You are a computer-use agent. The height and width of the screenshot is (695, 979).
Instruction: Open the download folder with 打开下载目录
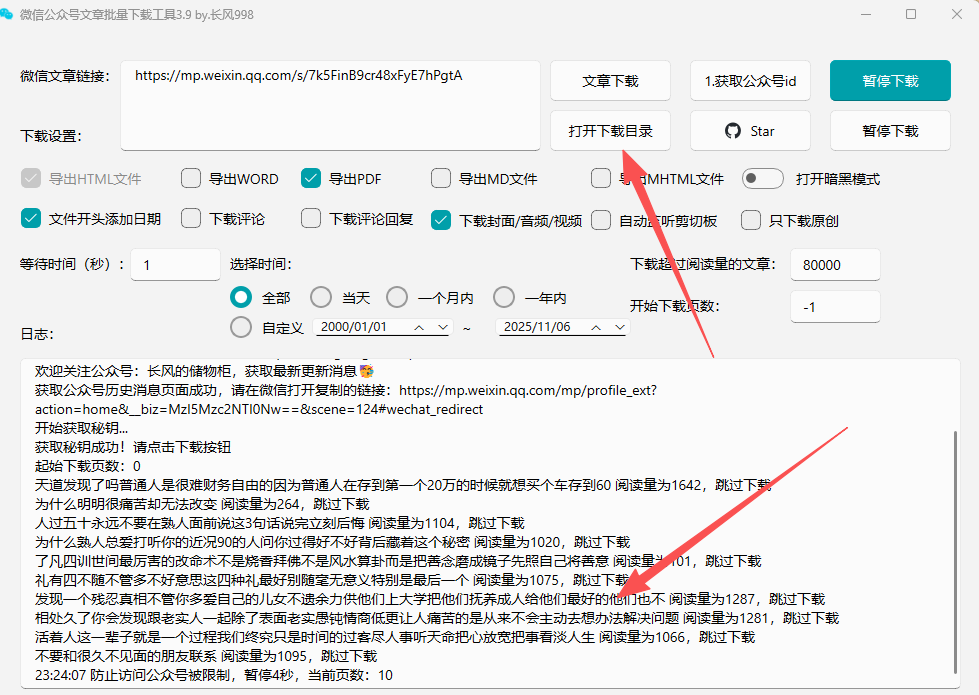pos(610,131)
